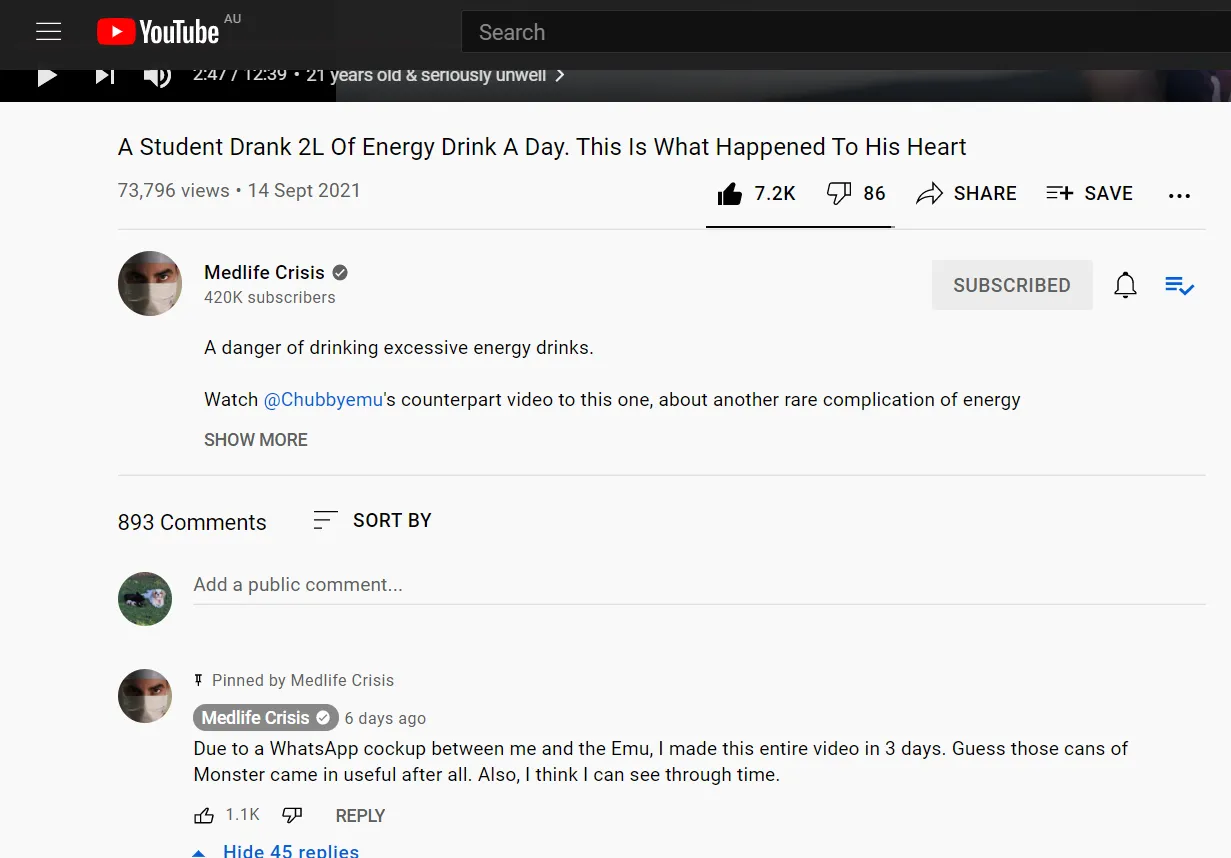Open notification bell settings
The image size is (1231, 858).
click(x=1125, y=285)
